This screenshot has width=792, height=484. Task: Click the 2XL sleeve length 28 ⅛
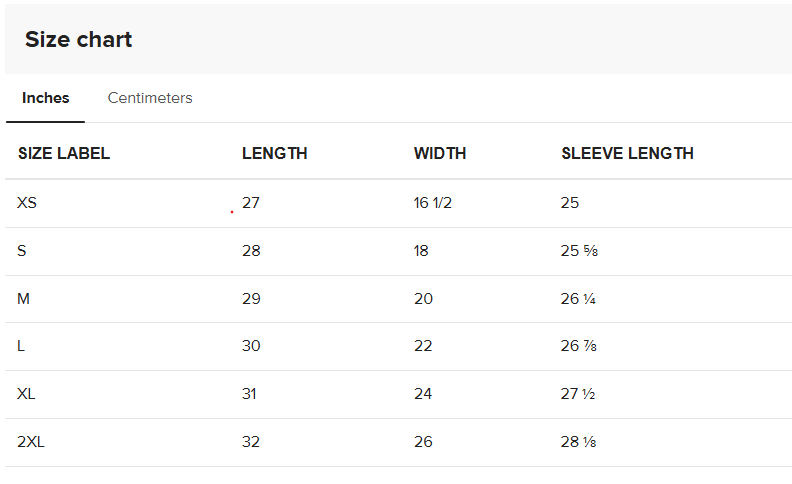point(578,442)
